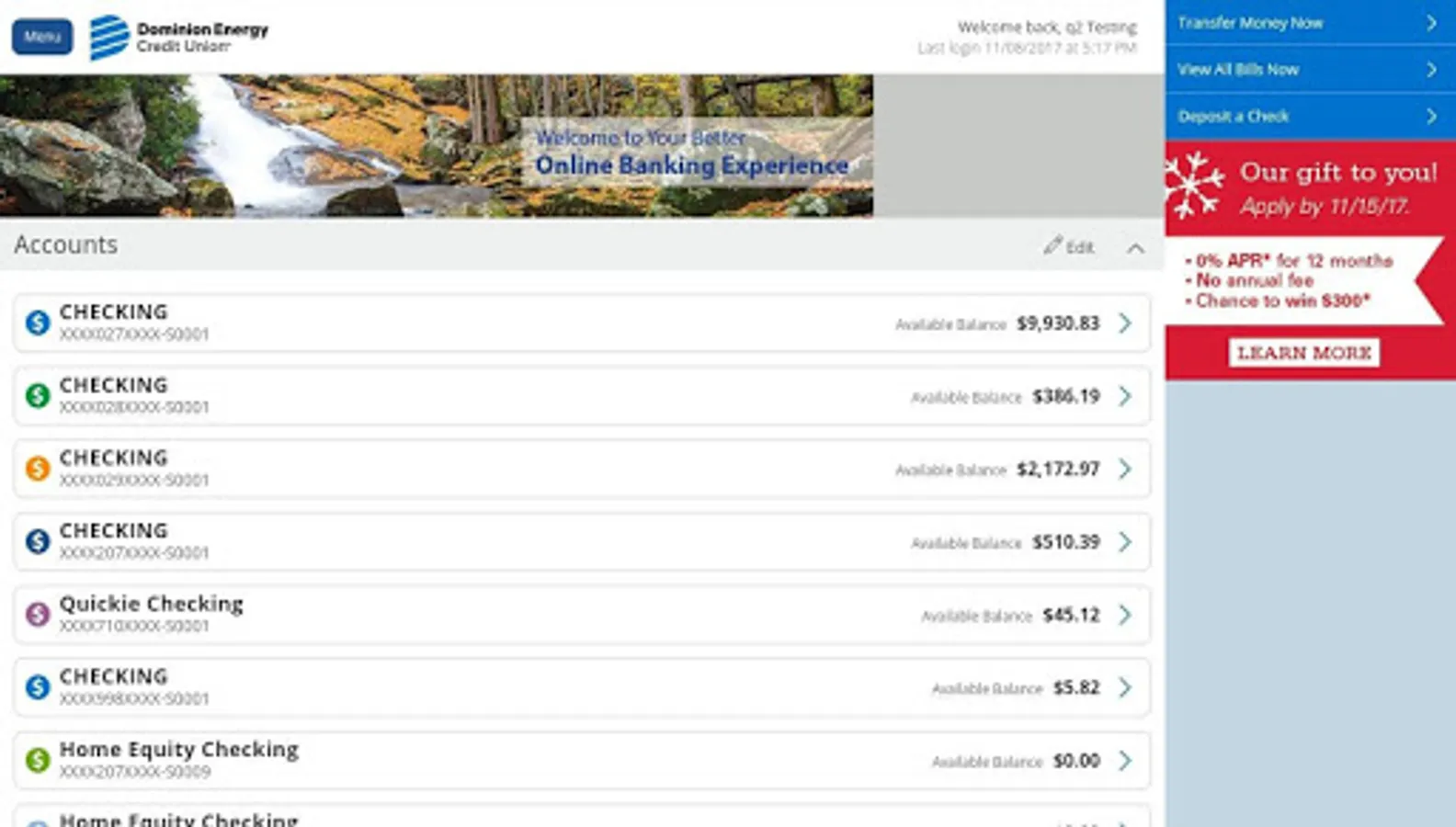Image resolution: width=1456 pixels, height=827 pixels.
Task: Click the green dollar icon of Home Equity Checking $0.00
Action: tap(38, 760)
